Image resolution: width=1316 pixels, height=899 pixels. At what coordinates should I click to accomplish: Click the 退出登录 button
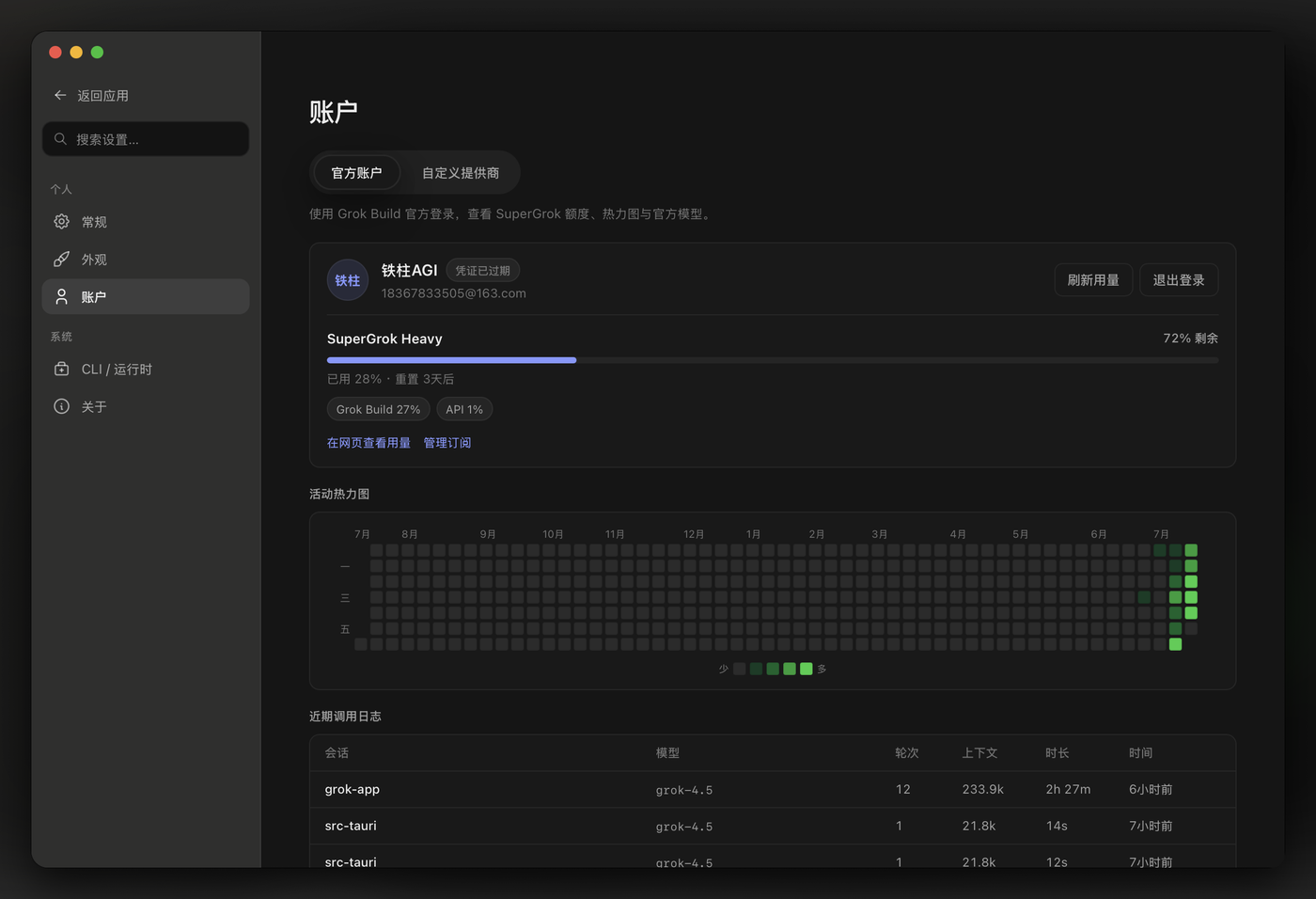[1179, 280]
